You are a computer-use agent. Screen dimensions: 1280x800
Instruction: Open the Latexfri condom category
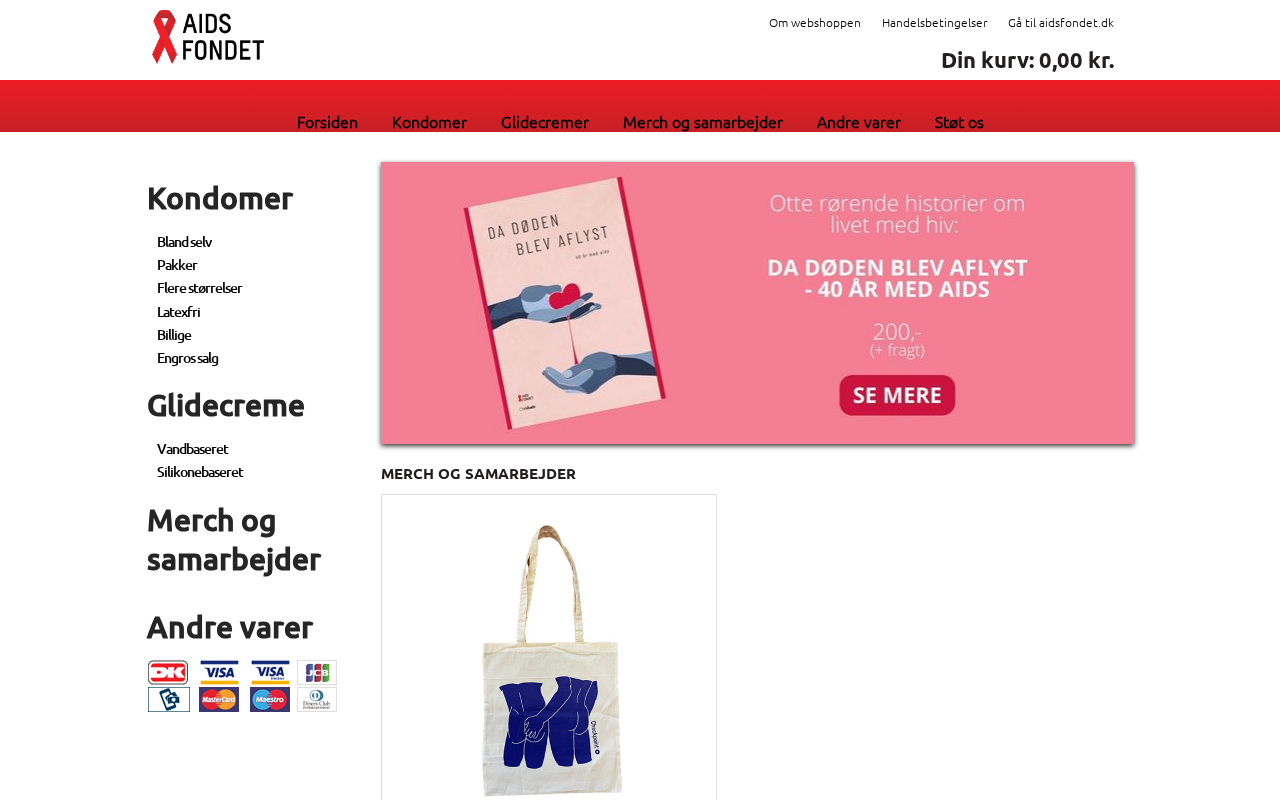(x=179, y=312)
